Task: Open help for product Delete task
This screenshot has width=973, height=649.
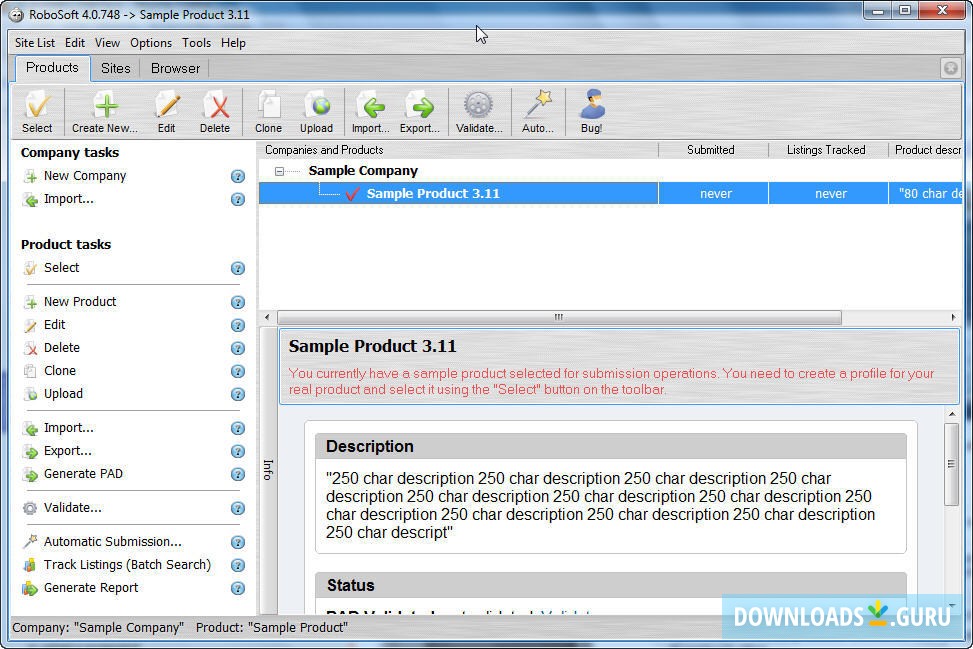Action: click(238, 348)
